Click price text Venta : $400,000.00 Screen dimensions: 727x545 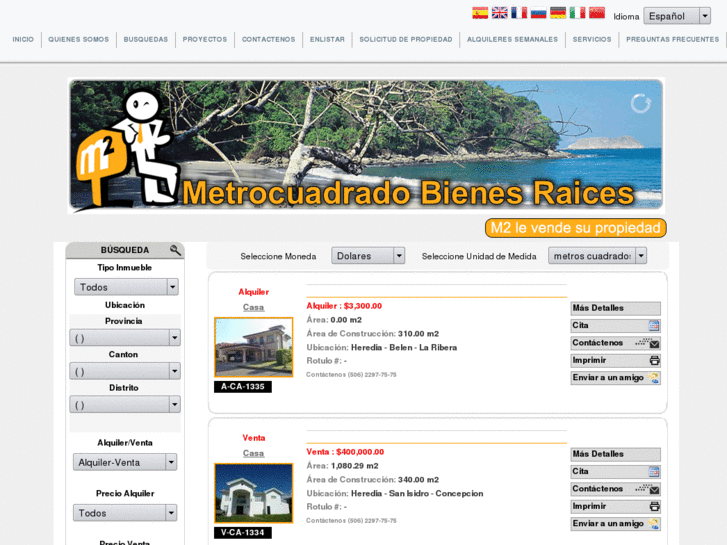point(345,452)
